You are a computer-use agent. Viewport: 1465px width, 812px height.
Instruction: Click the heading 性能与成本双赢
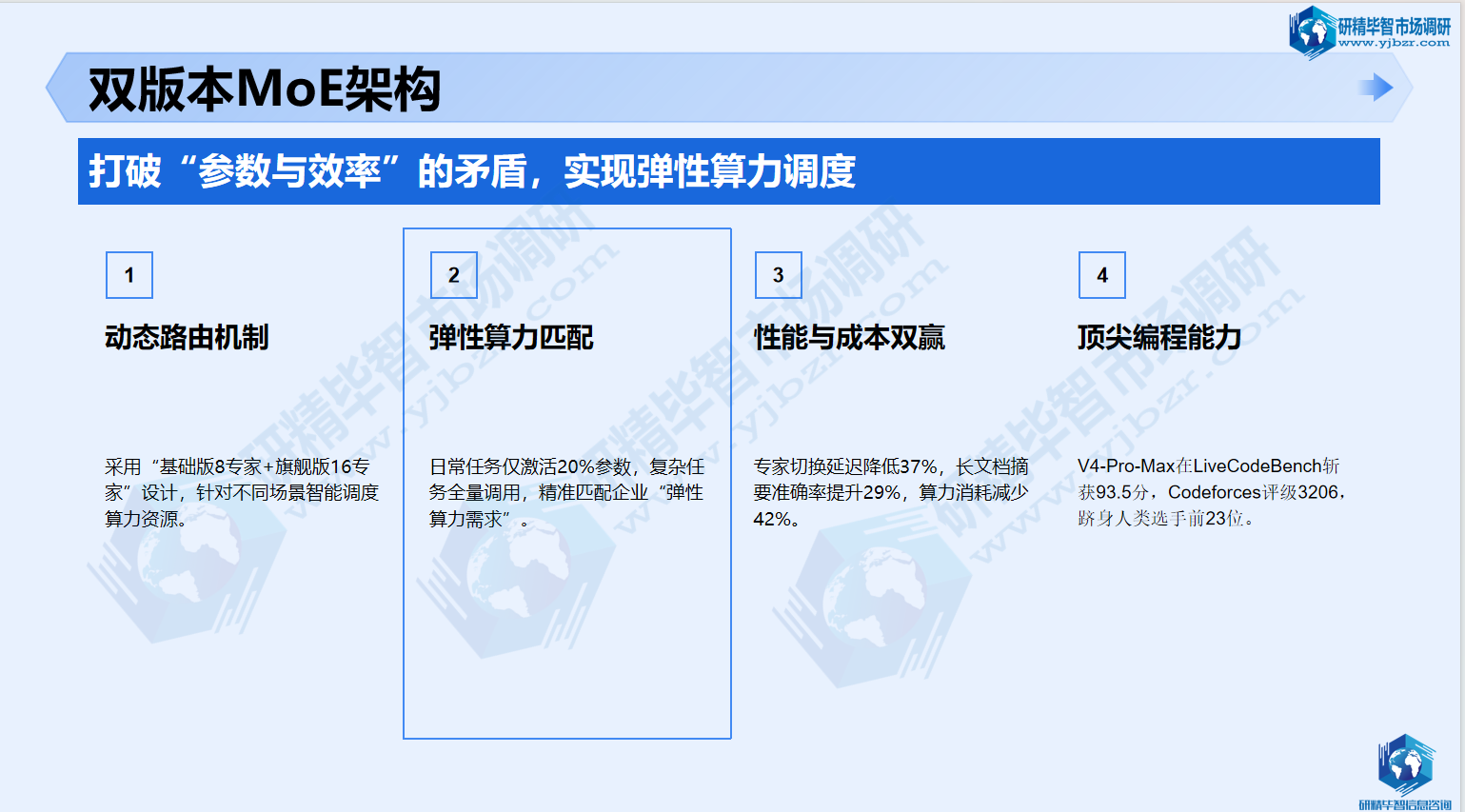coord(849,337)
